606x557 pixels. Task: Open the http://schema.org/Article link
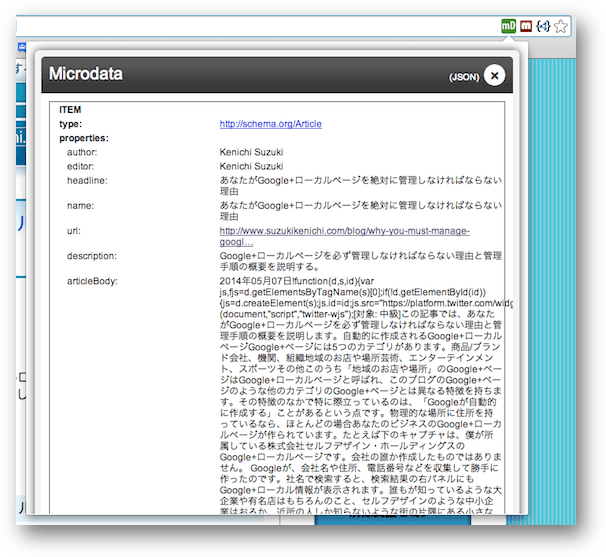pos(271,124)
